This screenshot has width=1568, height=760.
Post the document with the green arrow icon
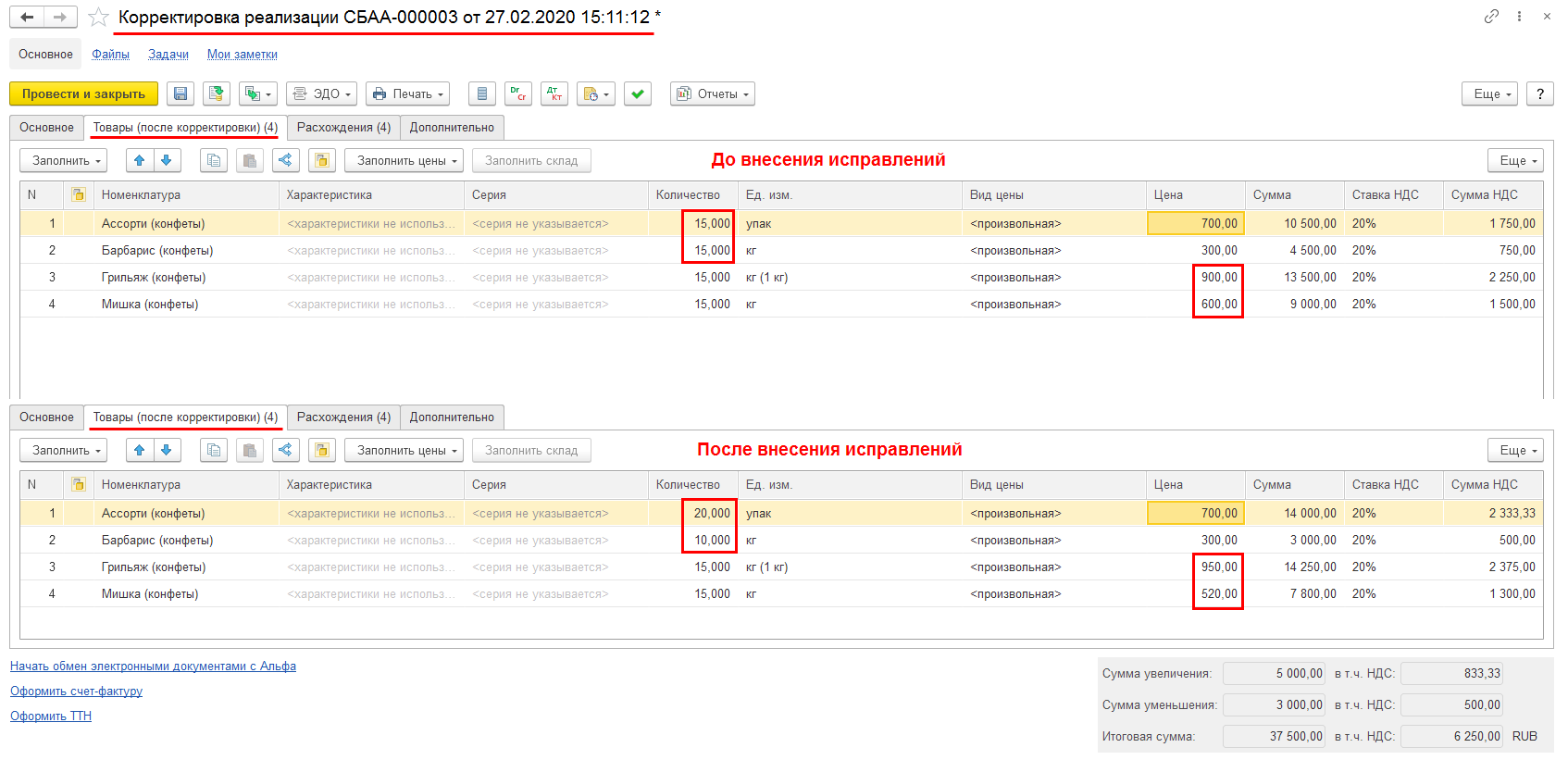pyautogui.click(x=217, y=93)
